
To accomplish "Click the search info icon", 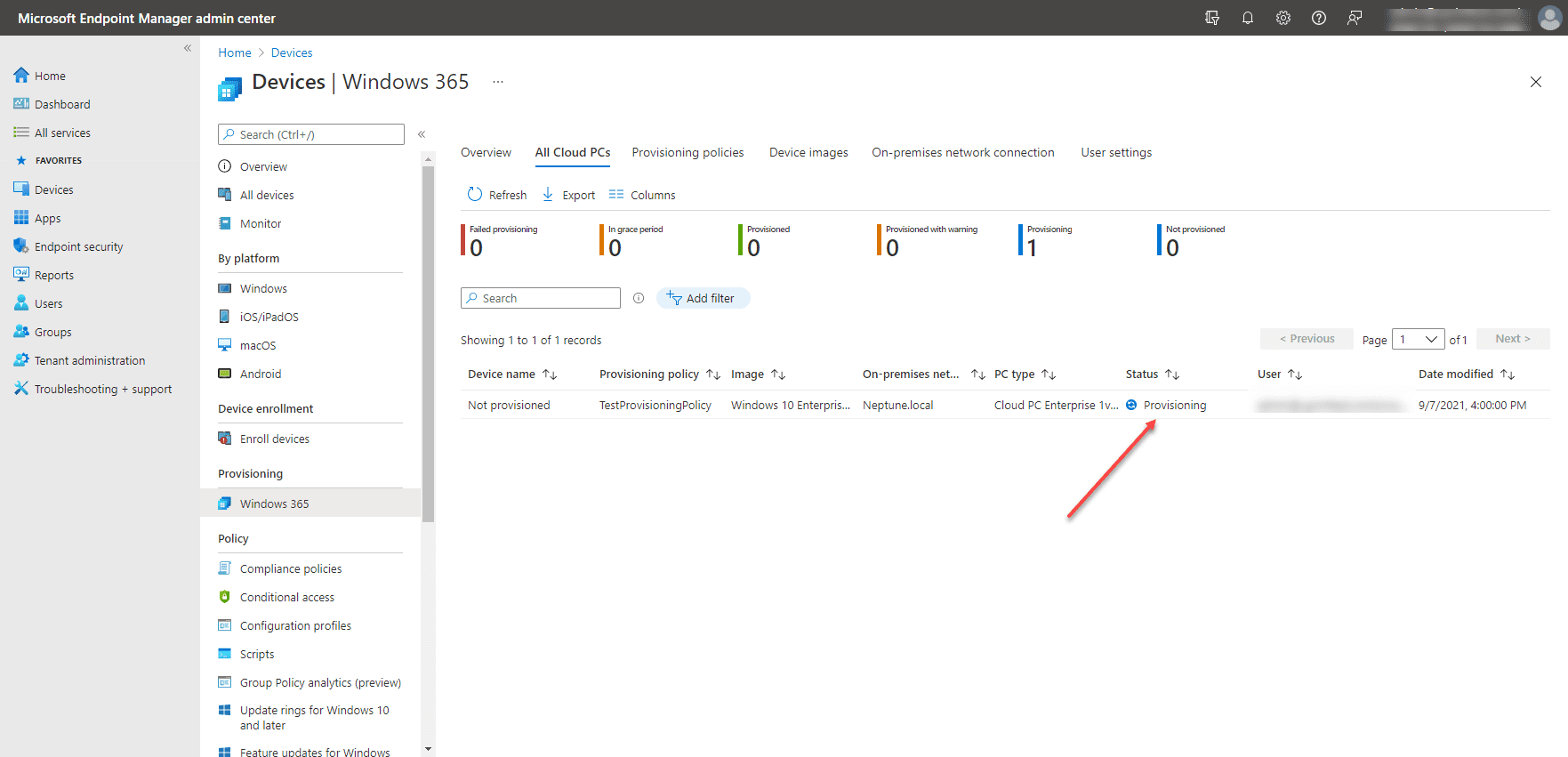I will [639, 298].
